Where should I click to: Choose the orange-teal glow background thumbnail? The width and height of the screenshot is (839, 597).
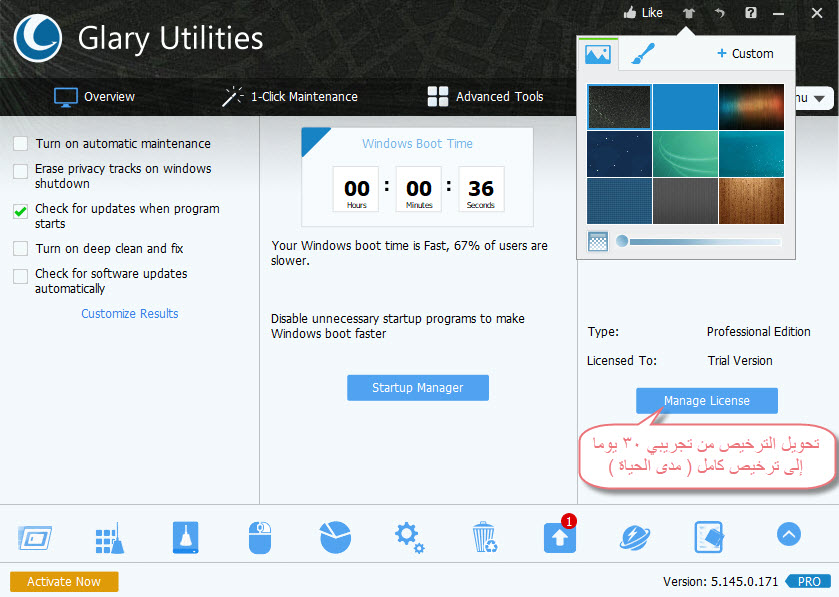(x=751, y=106)
